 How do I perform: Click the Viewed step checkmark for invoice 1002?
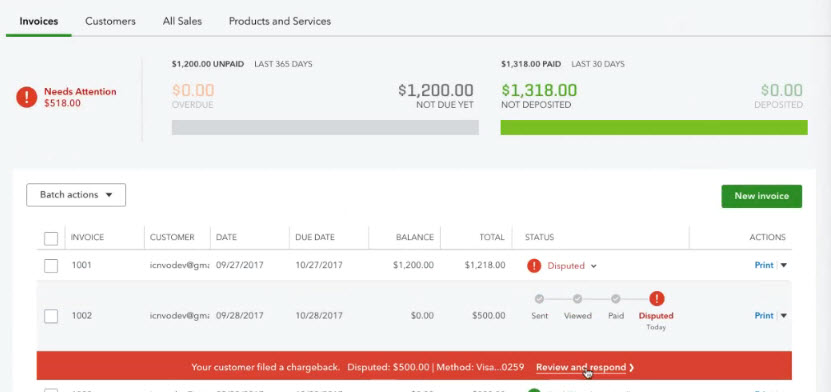click(577, 299)
